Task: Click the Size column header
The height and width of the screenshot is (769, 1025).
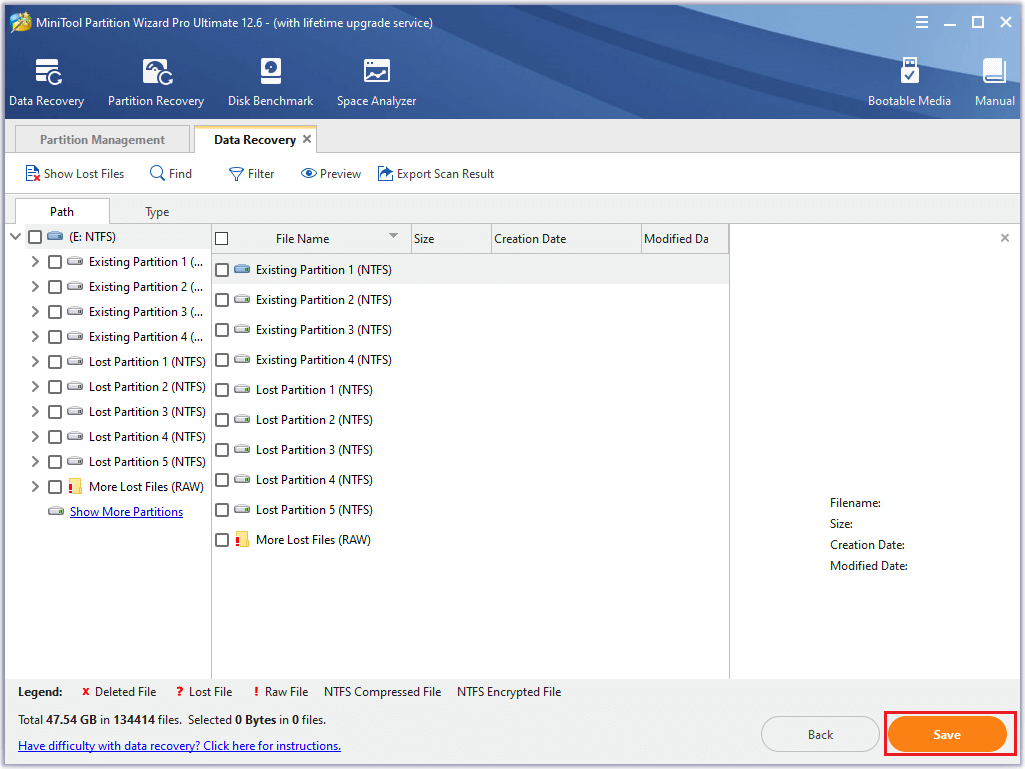Action: pyautogui.click(x=451, y=239)
